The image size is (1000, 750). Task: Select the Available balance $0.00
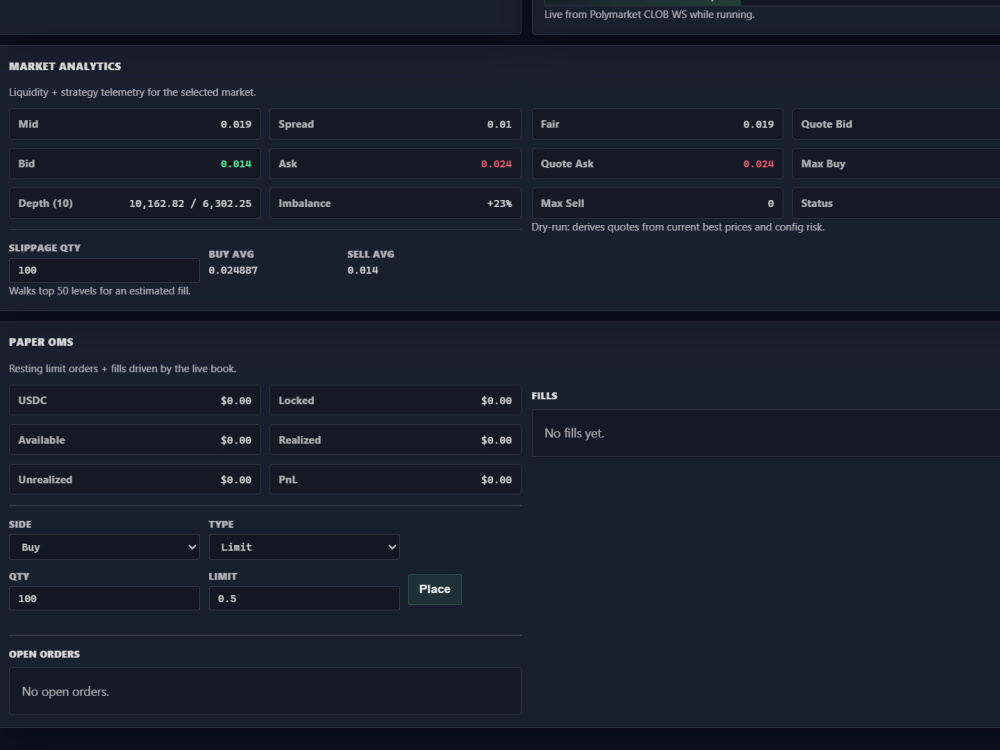tap(236, 440)
